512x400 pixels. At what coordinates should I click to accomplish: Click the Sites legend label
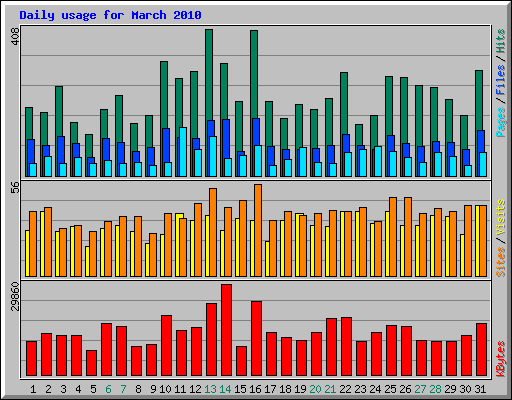[x=501, y=262]
